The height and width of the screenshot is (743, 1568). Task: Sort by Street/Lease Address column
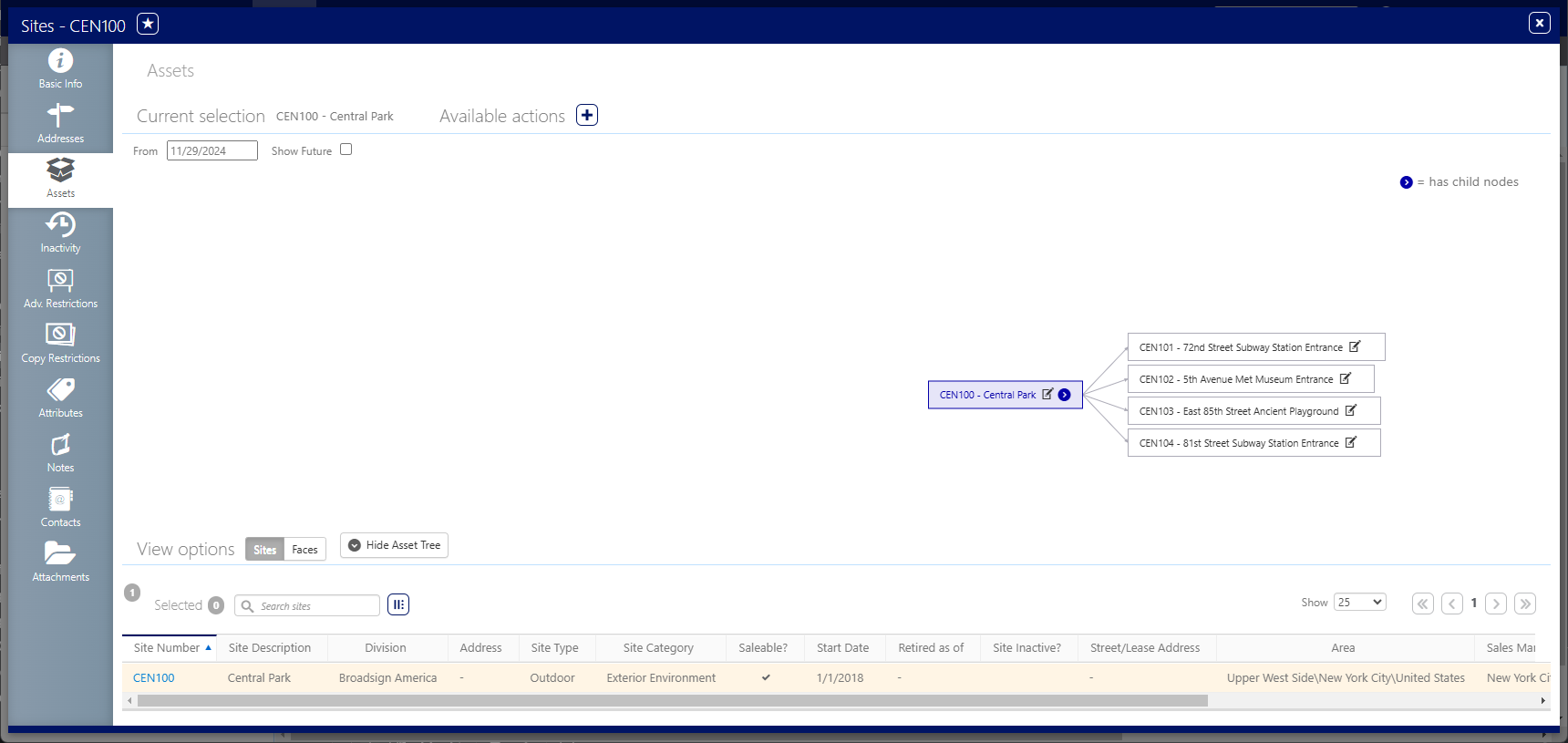(x=1146, y=648)
